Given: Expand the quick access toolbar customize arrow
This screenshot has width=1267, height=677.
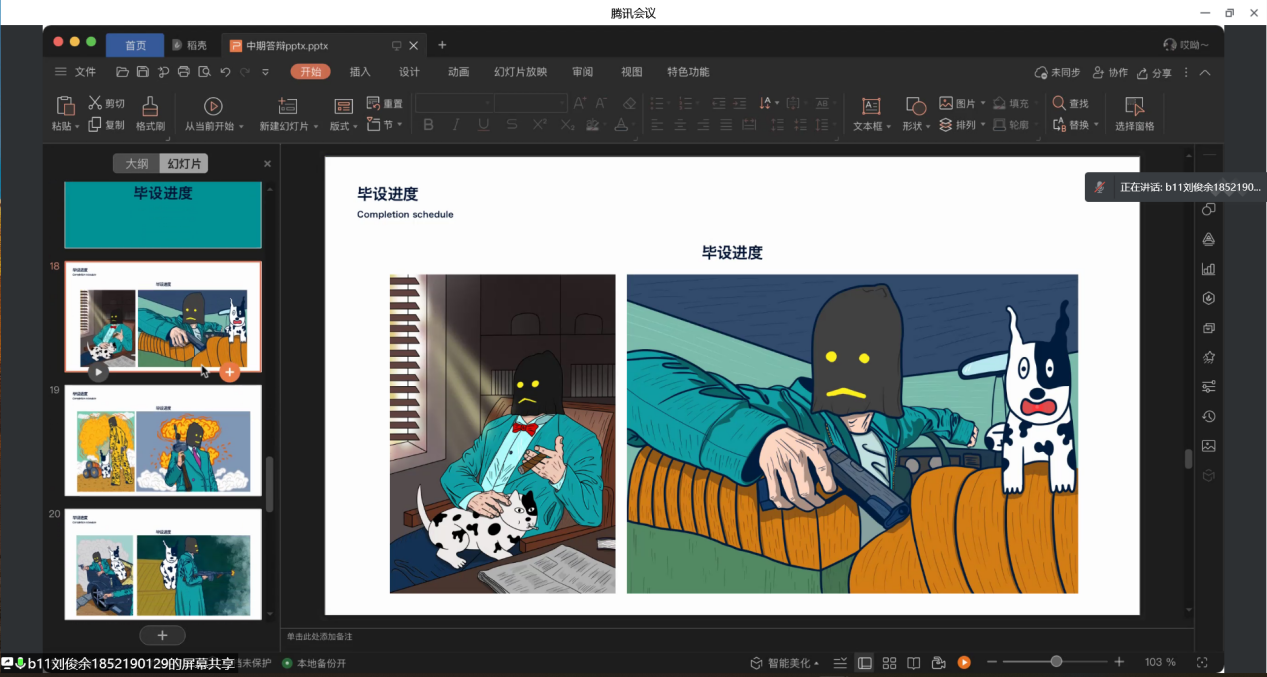Looking at the screenshot, I should (x=265, y=72).
